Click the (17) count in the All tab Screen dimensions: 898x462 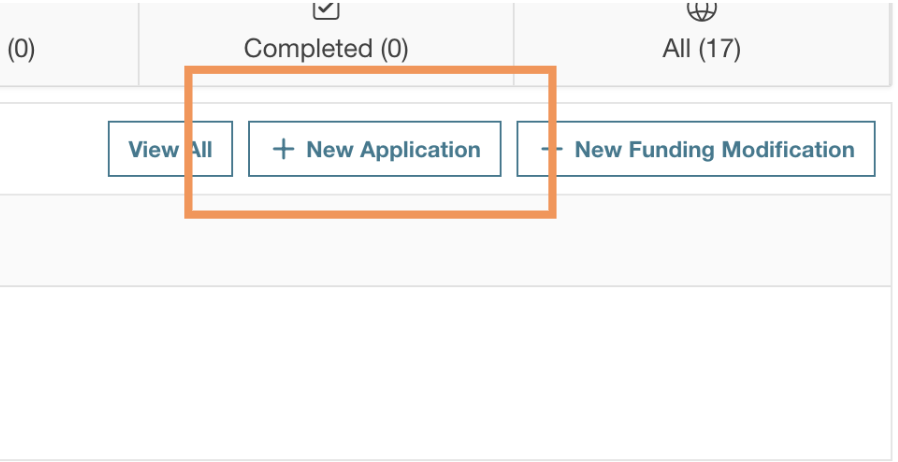coord(718,48)
